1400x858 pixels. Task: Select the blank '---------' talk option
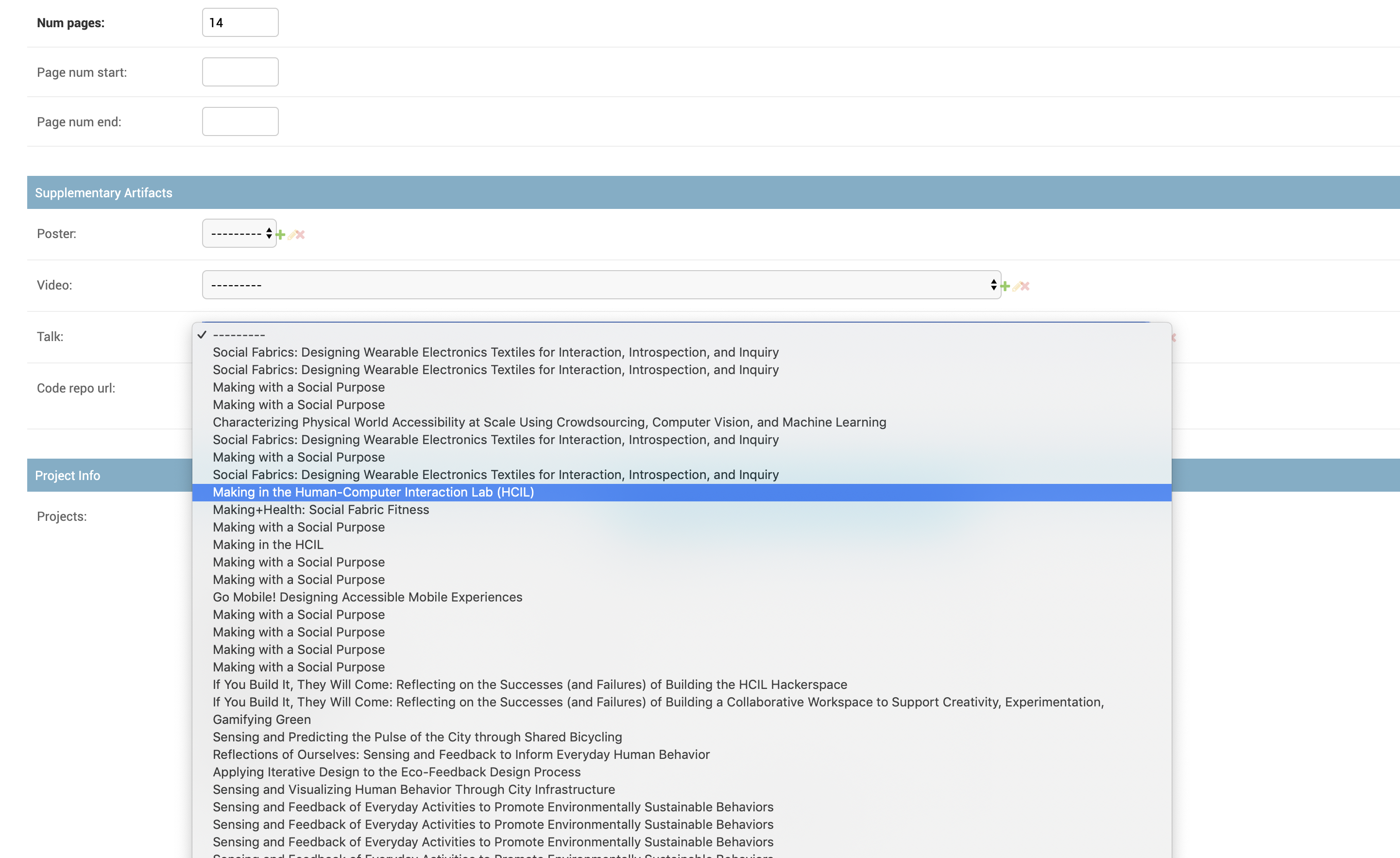pyautogui.click(x=238, y=335)
